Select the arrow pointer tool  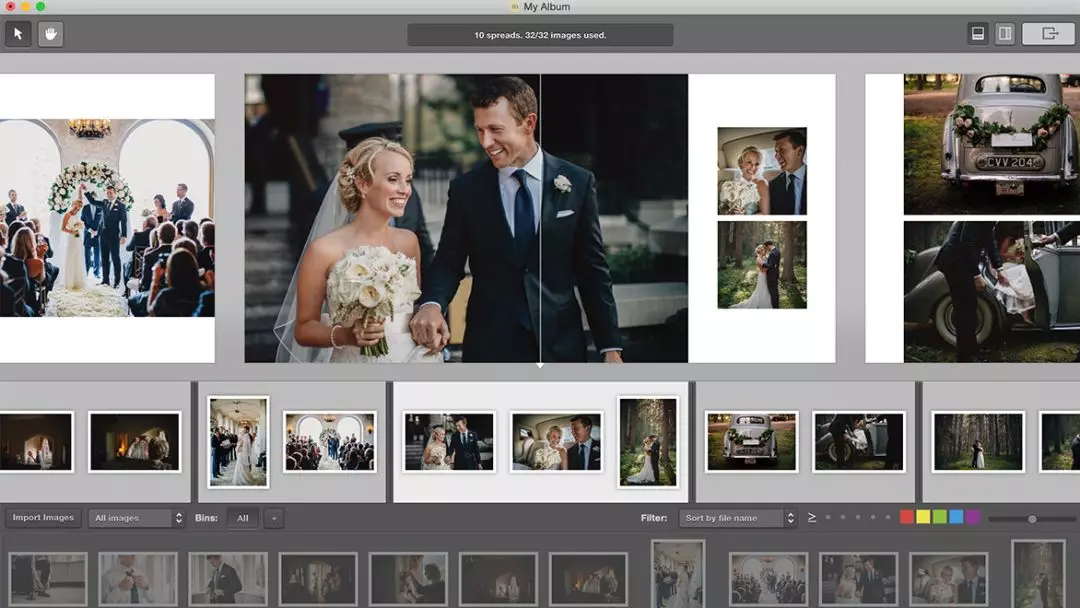pos(18,34)
